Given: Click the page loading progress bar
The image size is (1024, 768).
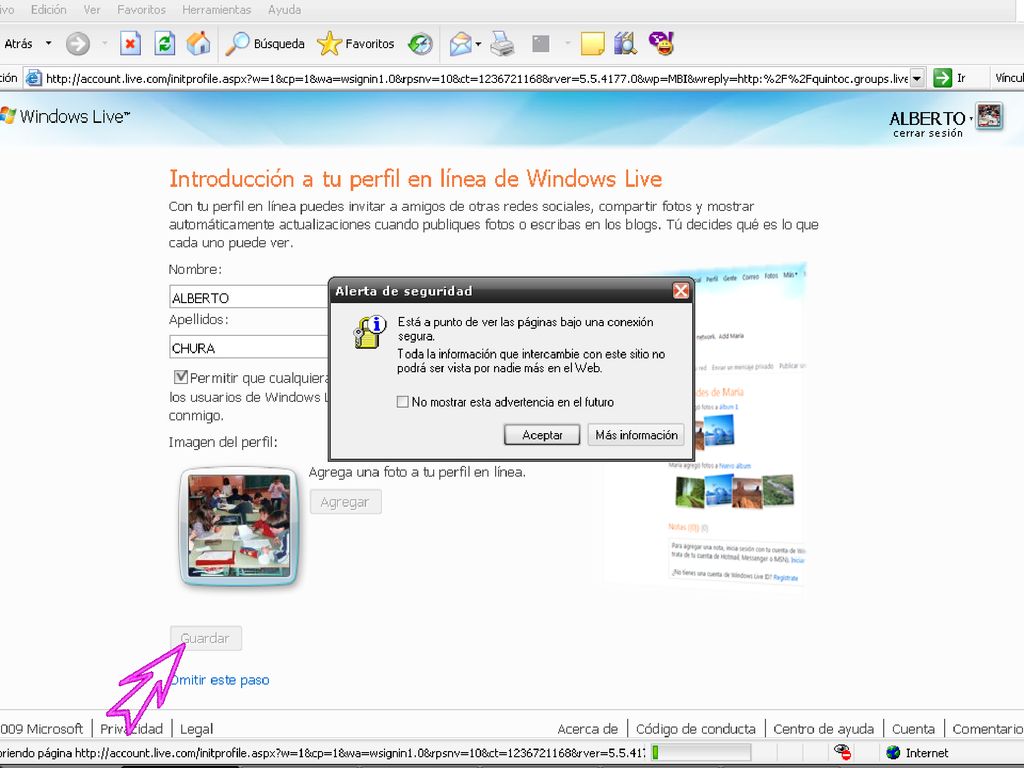Looking at the screenshot, I should tap(700, 752).
